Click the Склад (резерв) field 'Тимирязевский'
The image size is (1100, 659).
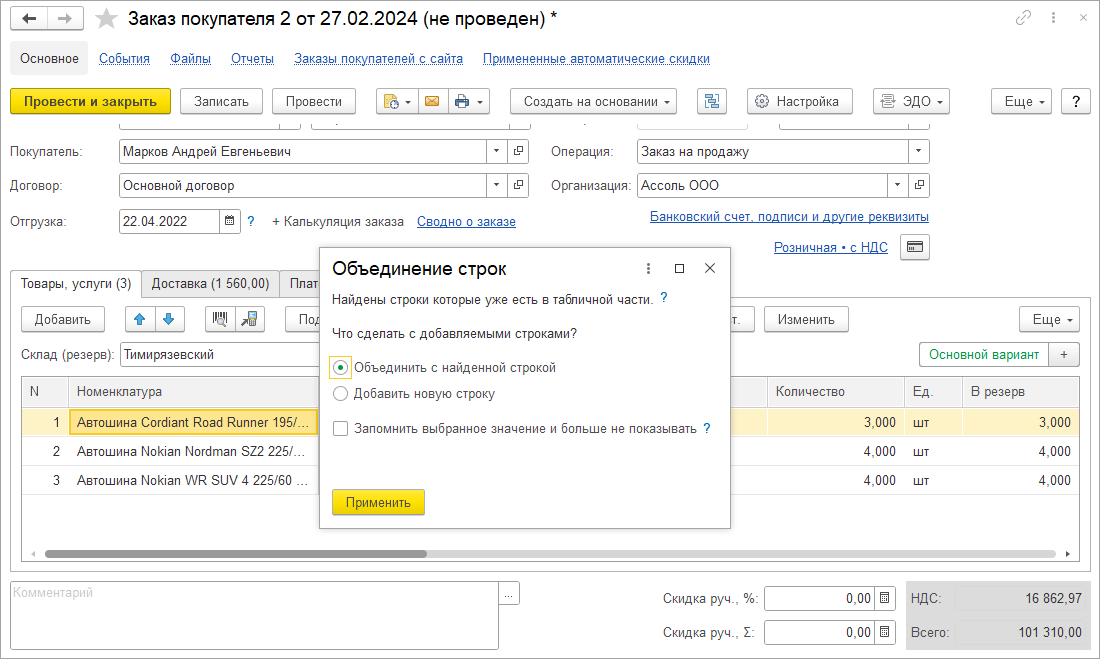[x=220, y=354]
